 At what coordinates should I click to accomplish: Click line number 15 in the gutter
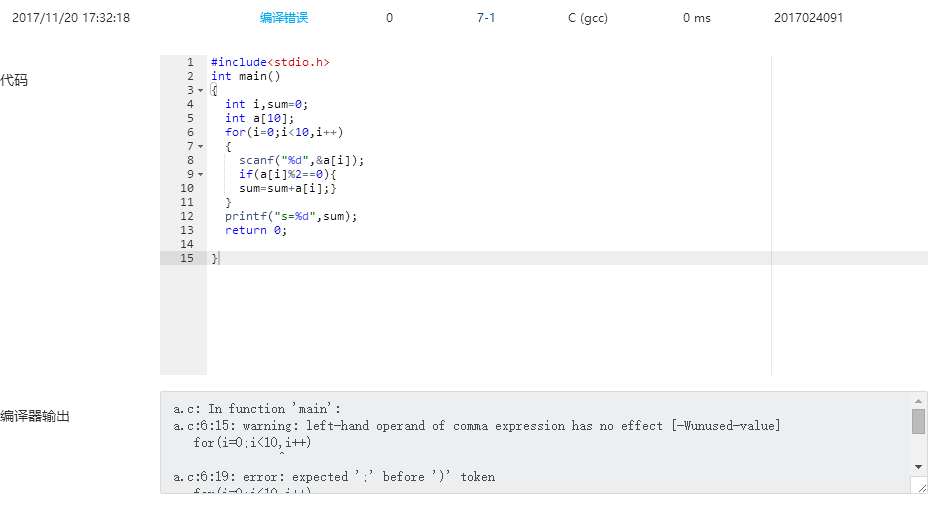tap(187, 258)
